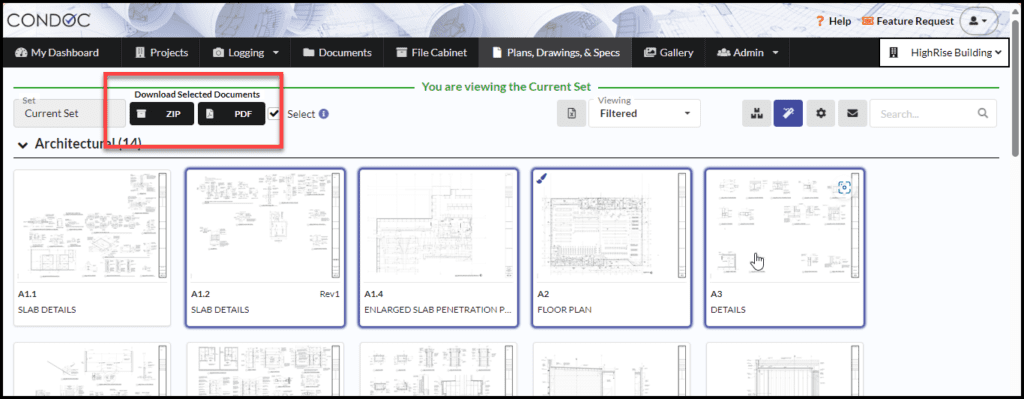Uncheck the Select checkbox
Image resolution: width=1024 pixels, height=399 pixels.
tap(274, 114)
